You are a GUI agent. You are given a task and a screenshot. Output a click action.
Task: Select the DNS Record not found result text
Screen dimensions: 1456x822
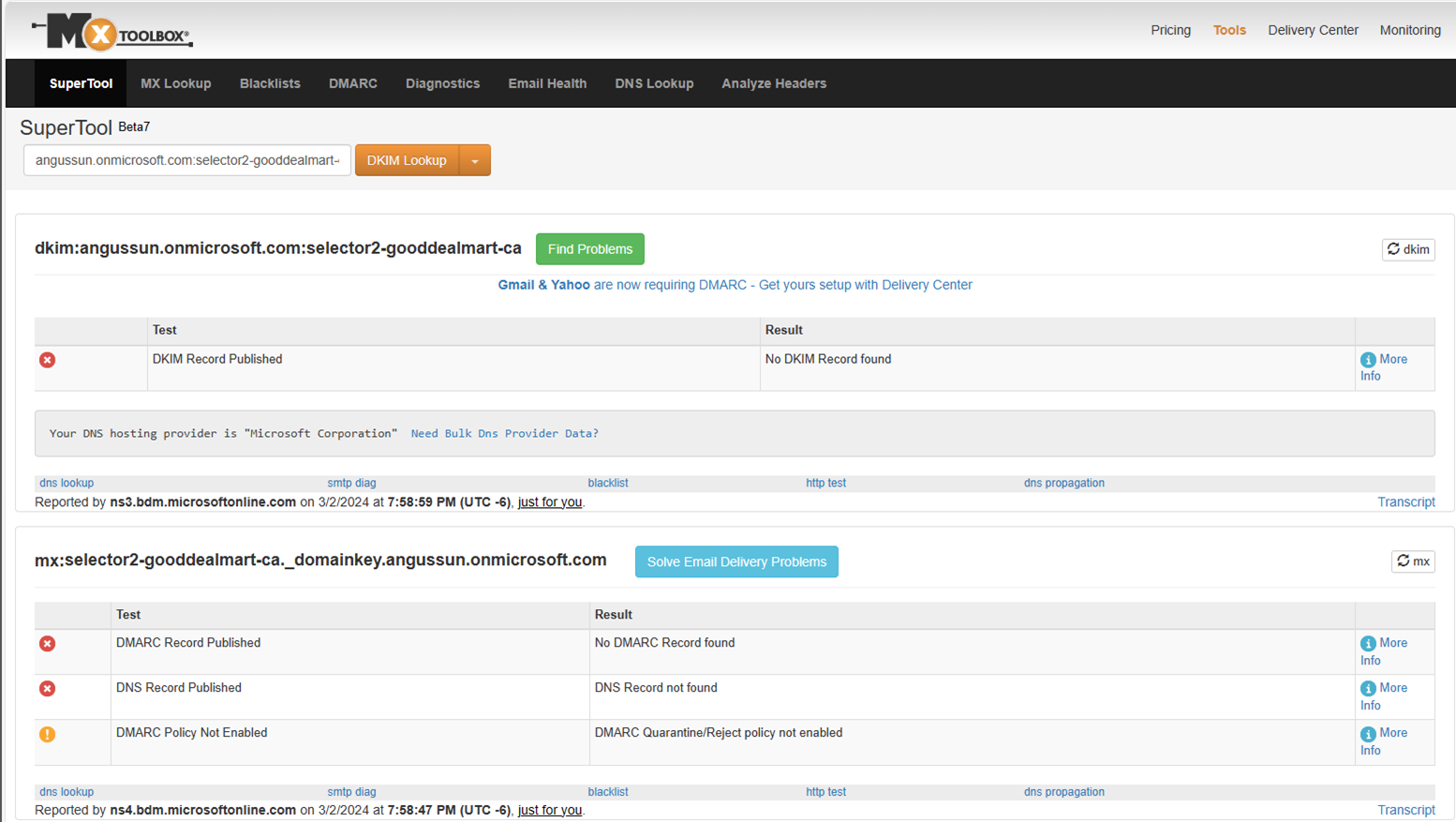point(656,688)
